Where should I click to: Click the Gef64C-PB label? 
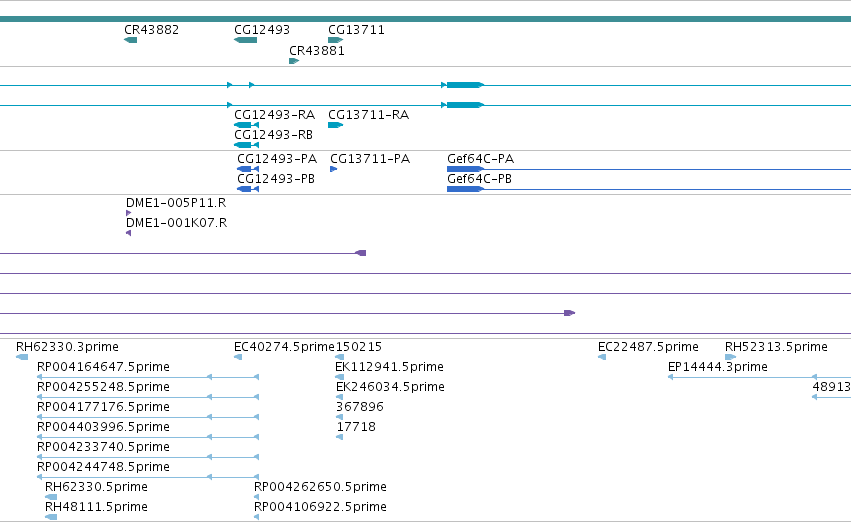pyautogui.click(x=479, y=179)
